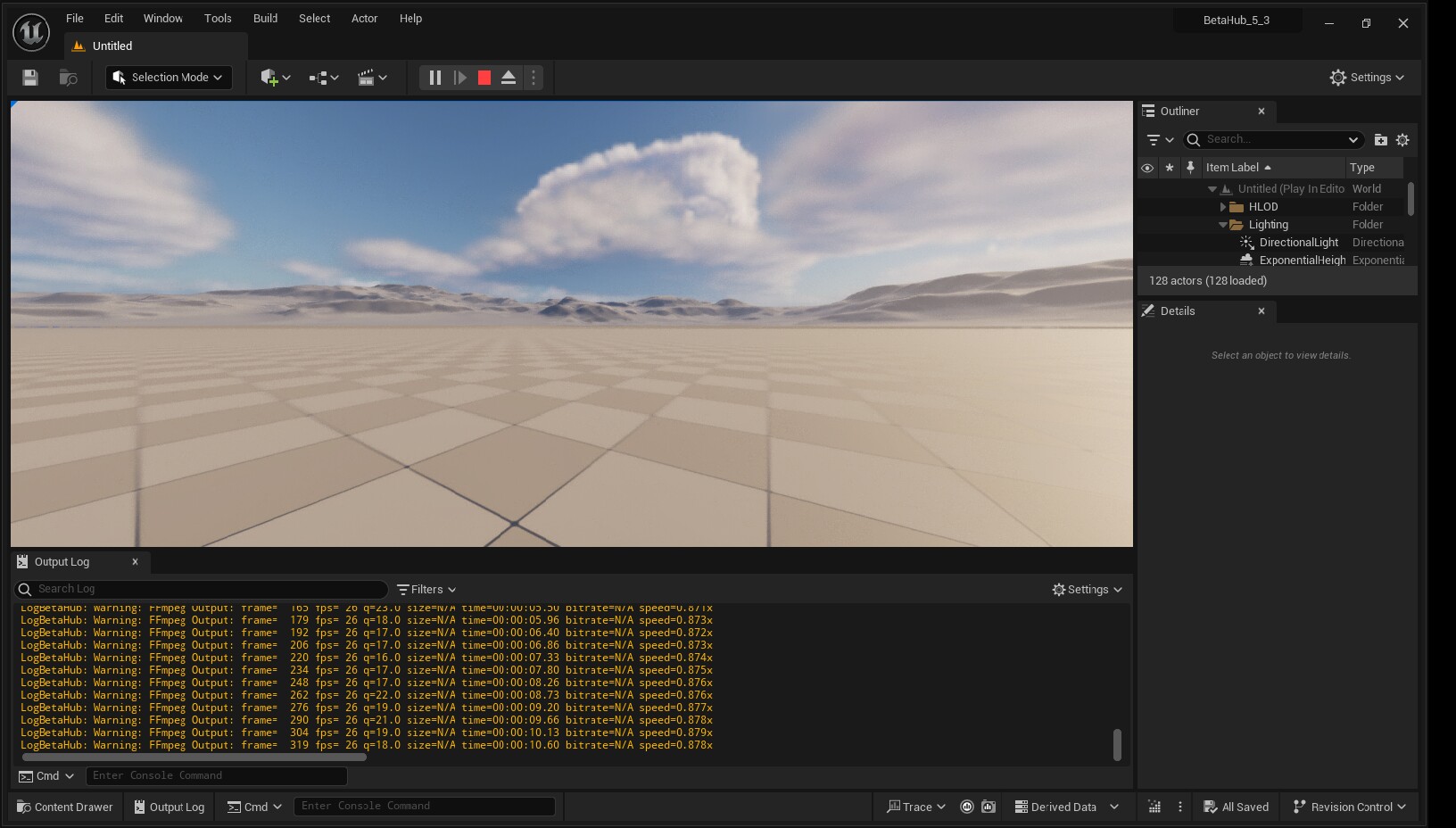Open Outliner settings gear
The height and width of the screenshot is (828, 1456).
click(1402, 140)
